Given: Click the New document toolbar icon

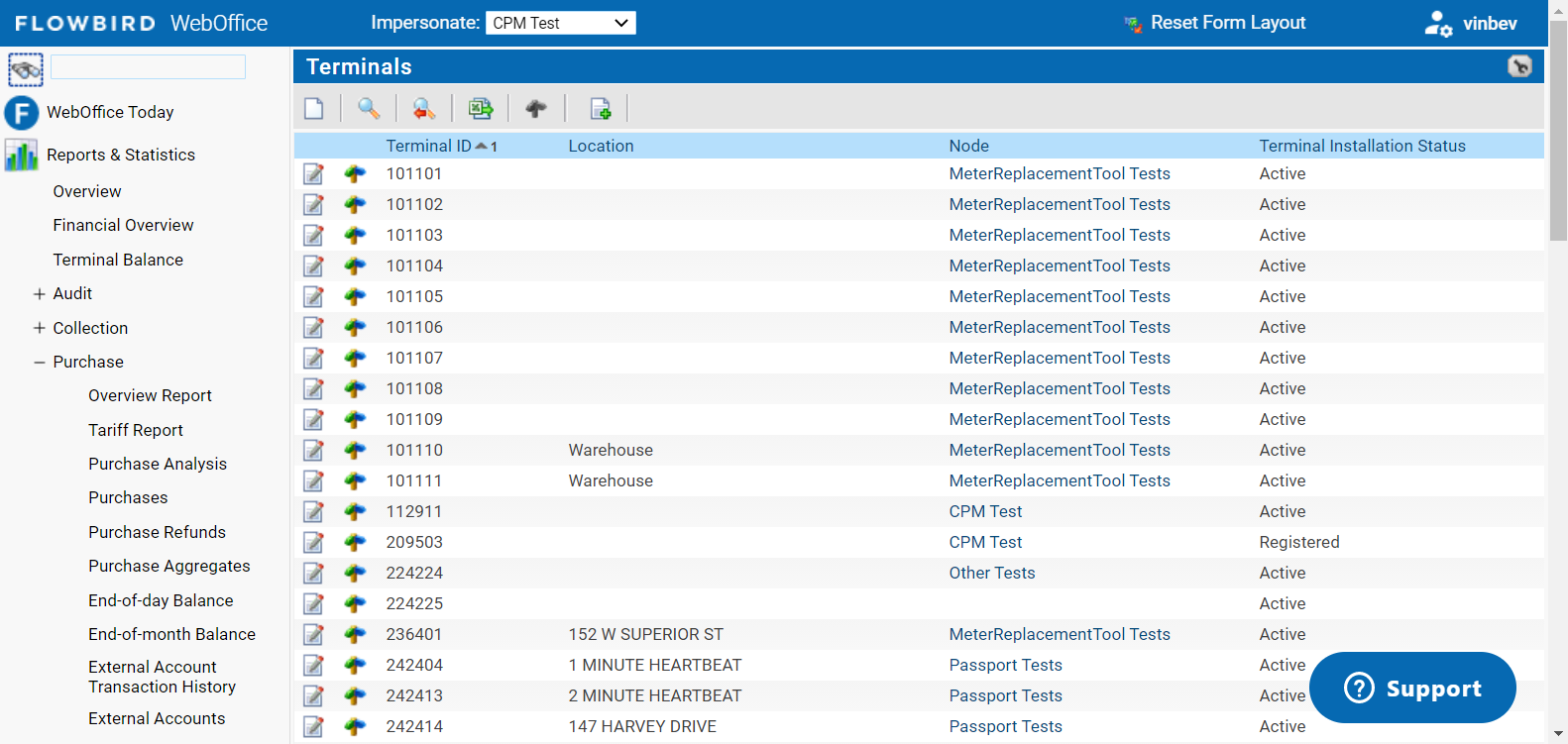Looking at the screenshot, I should [314, 108].
